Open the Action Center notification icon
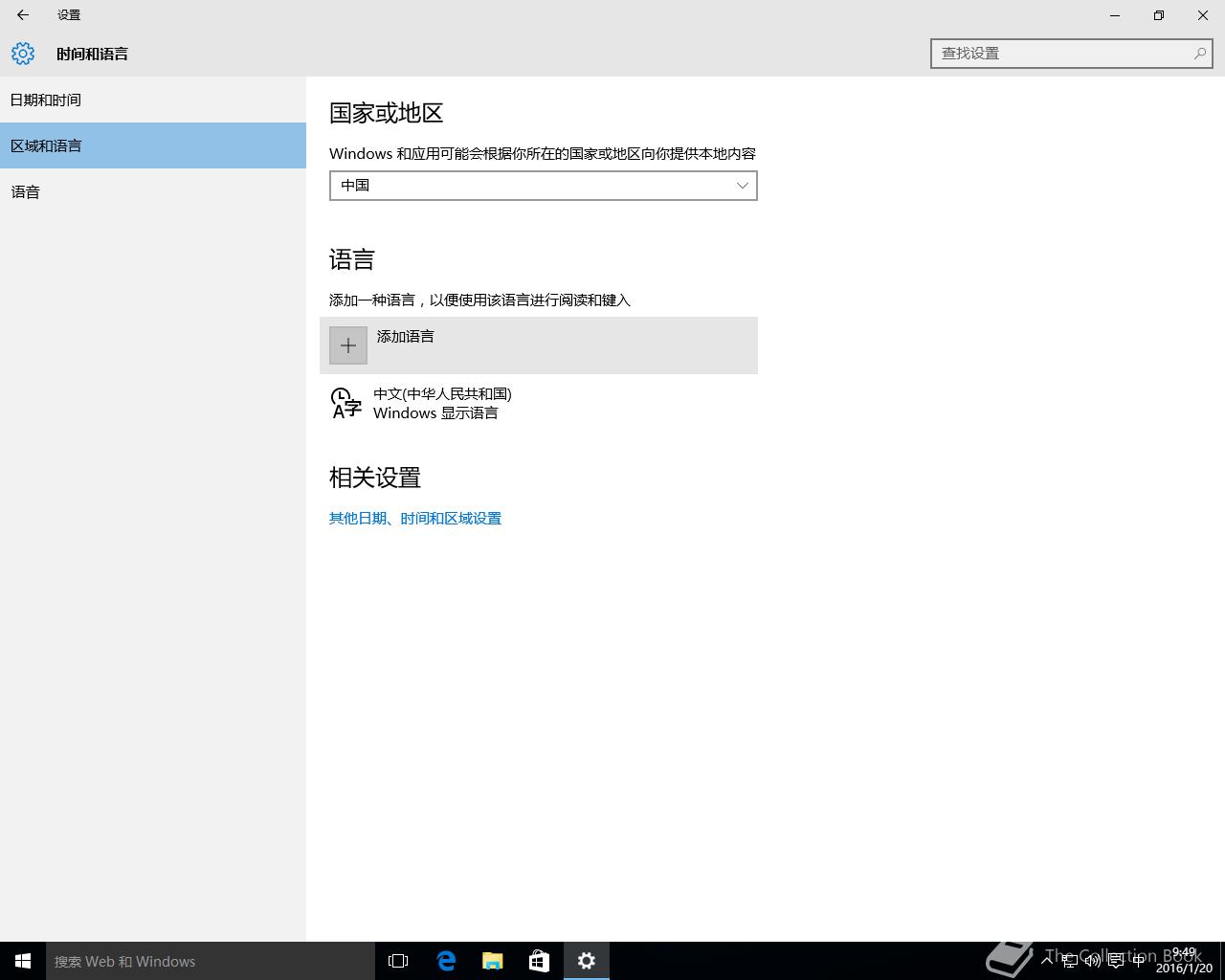 coord(1115,961)
